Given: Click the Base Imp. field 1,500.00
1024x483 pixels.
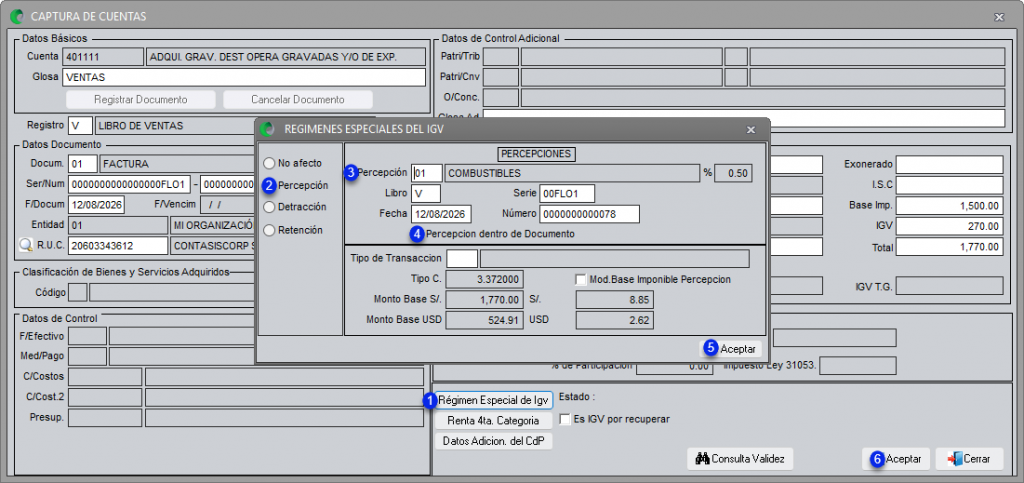Looking at the screenshot, I should click(949, 206).
